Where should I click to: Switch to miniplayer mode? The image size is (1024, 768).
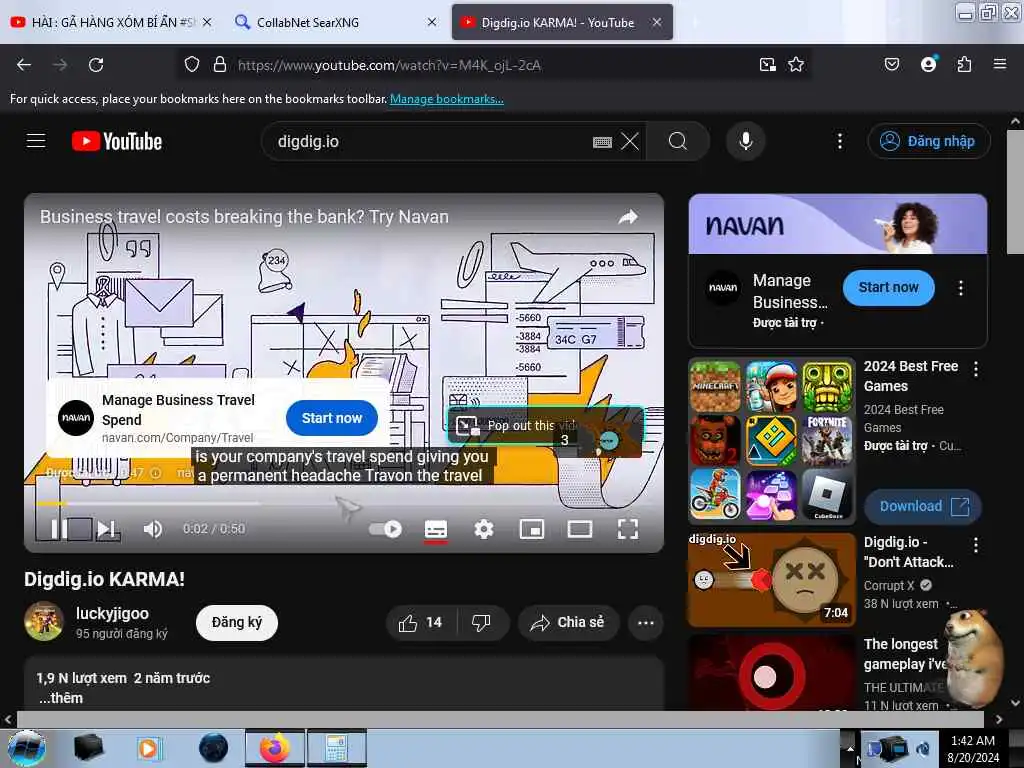click(x=532, y=529)
